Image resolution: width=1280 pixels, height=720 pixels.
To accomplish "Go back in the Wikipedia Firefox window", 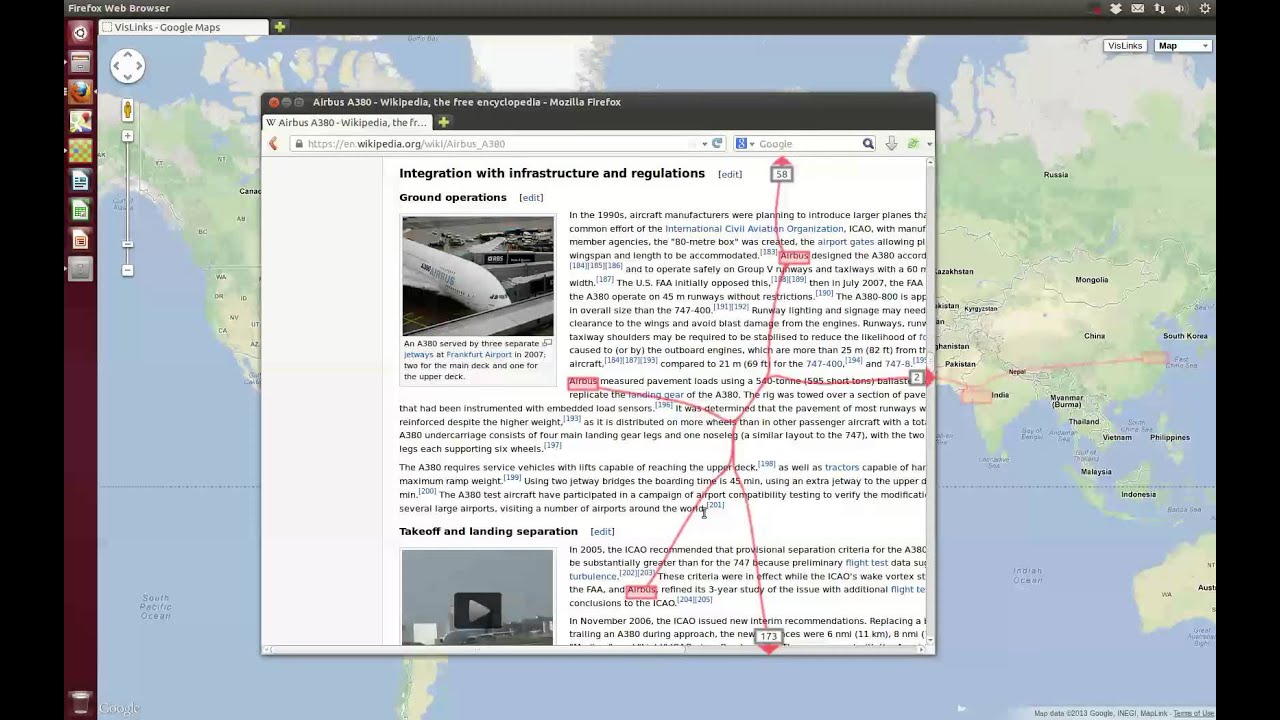I will [273, 144].
